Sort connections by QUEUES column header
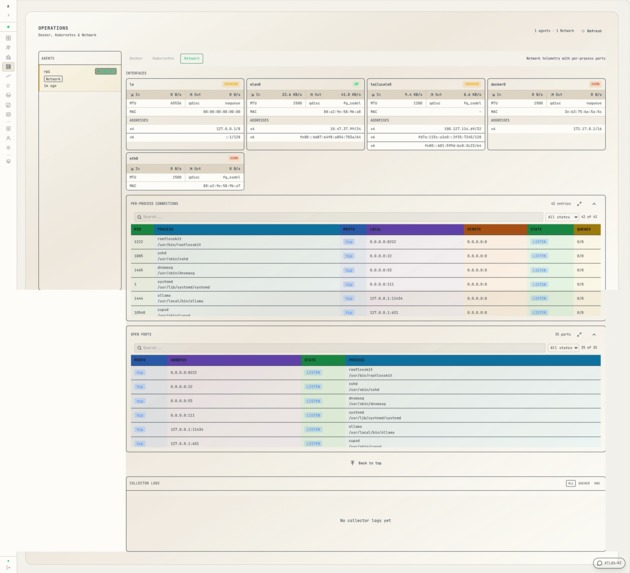 [x=587, y=229]
